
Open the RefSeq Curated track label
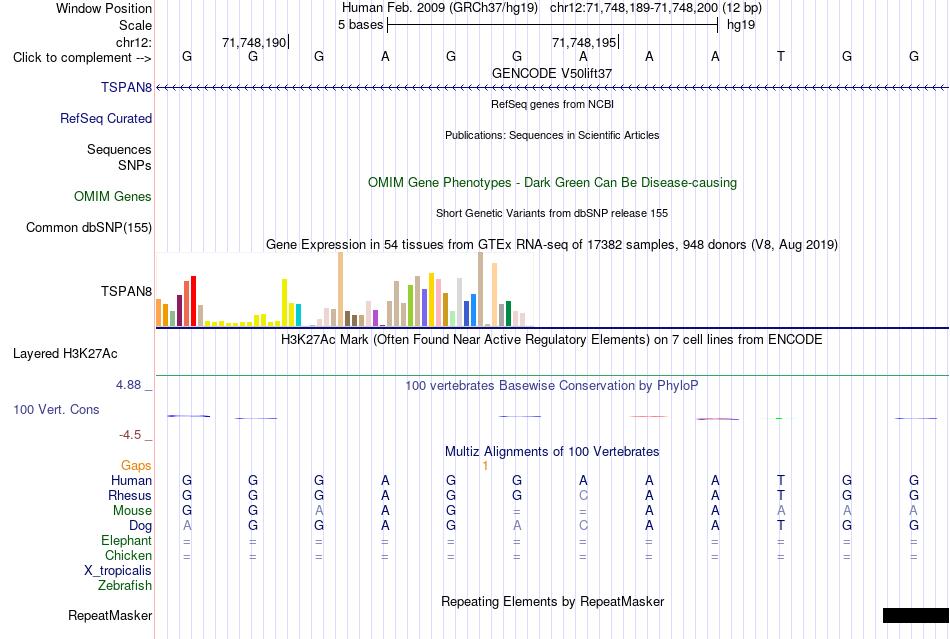[105, 118]
